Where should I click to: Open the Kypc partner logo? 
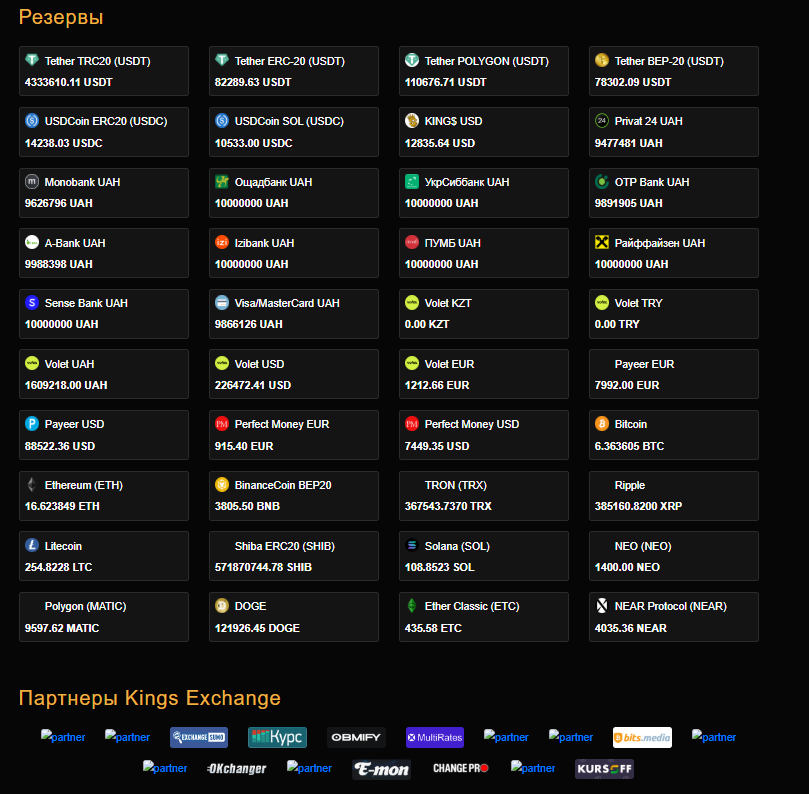pyautogui.click(x=278, y=737)
